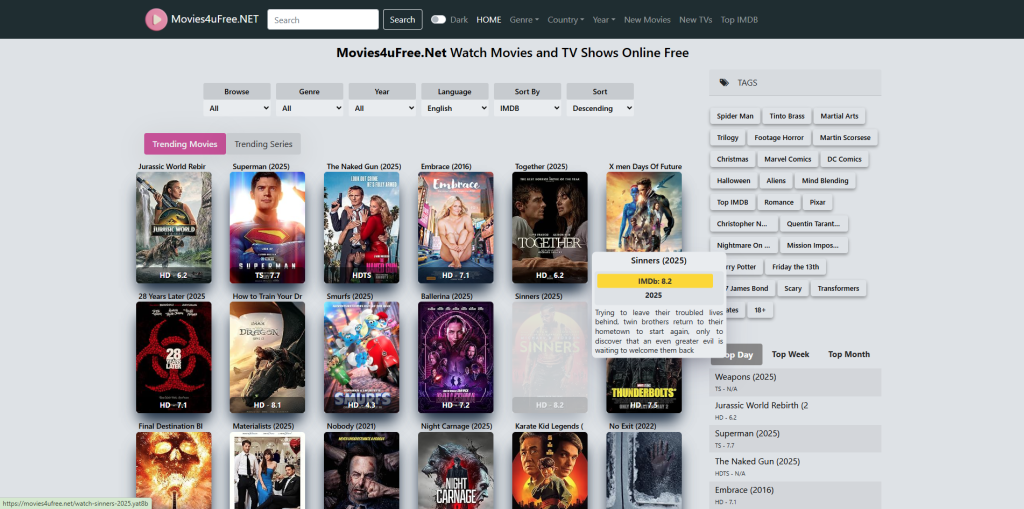
Task: Click the Christmas tag
Action: (732, 159)
